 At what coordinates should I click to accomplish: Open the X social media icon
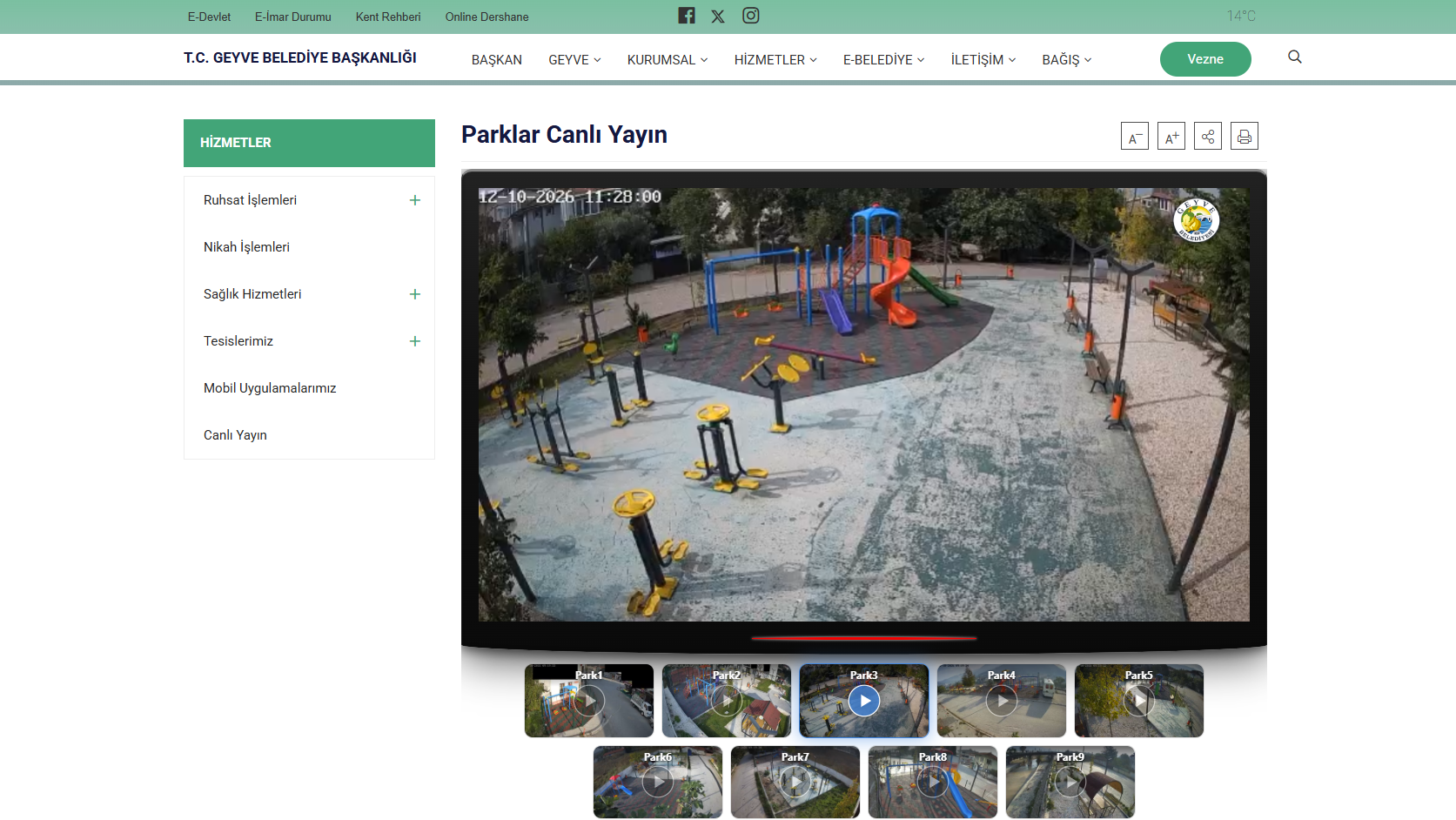point(718,17)
